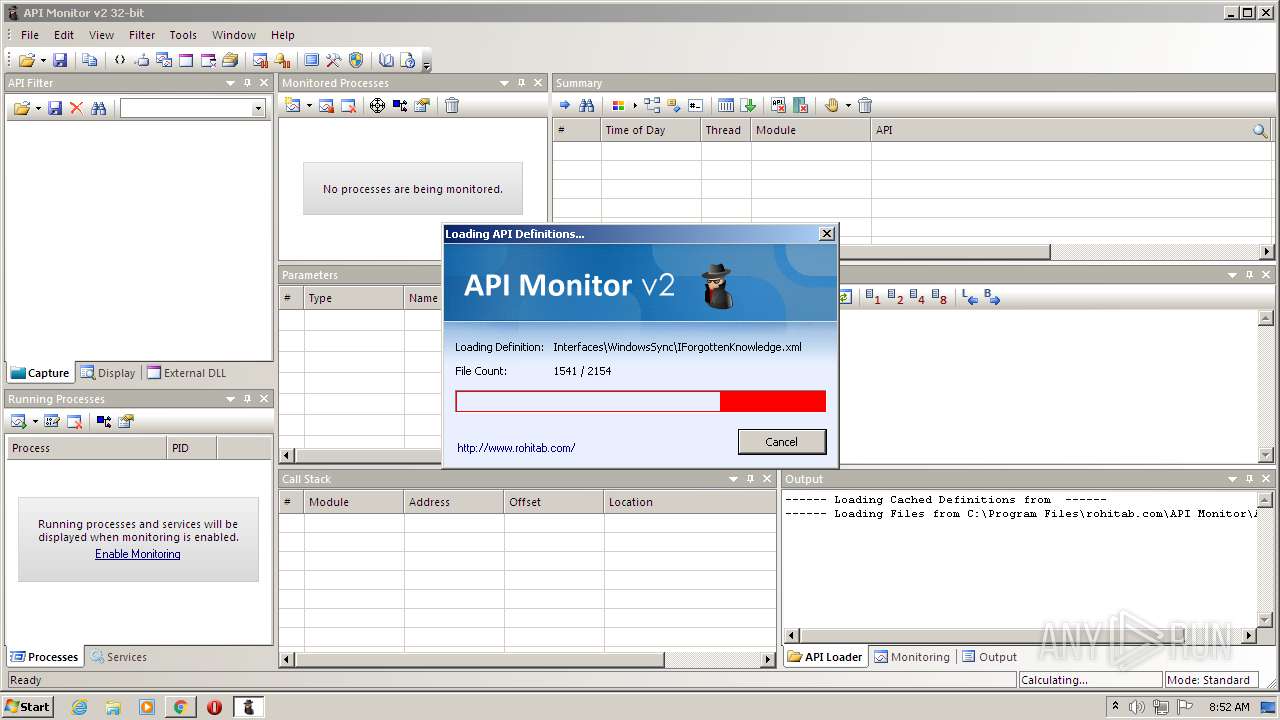Click the hand pause icon in Summary toolbar

coord(832,105)
